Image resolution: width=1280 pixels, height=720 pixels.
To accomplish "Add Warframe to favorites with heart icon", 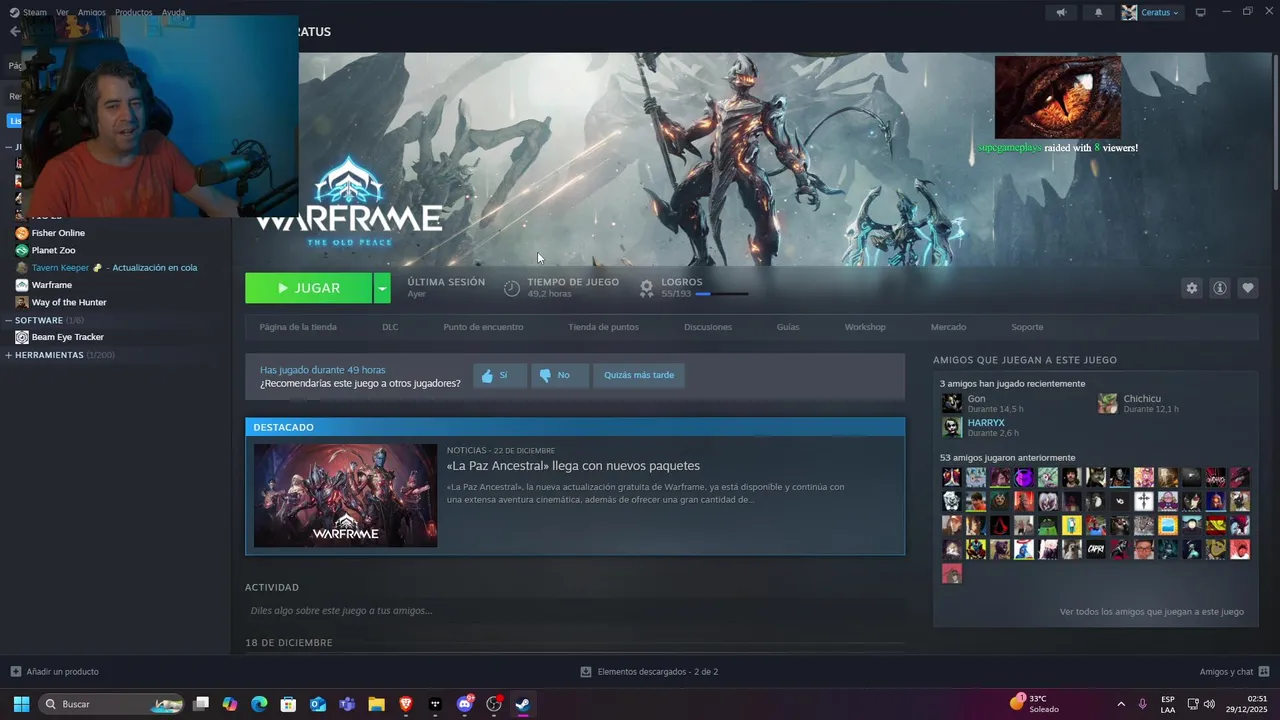I will tap(1247, 288).
